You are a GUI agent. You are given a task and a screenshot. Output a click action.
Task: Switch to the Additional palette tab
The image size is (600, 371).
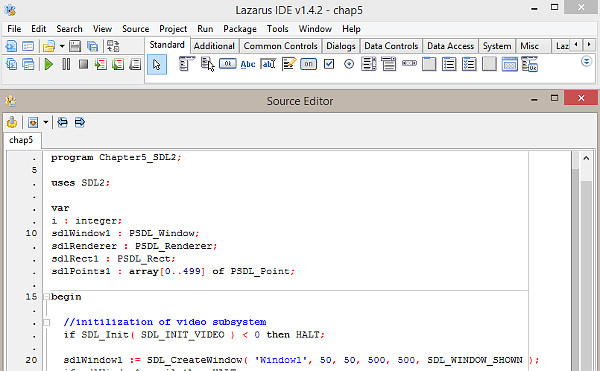pos(214,46)
